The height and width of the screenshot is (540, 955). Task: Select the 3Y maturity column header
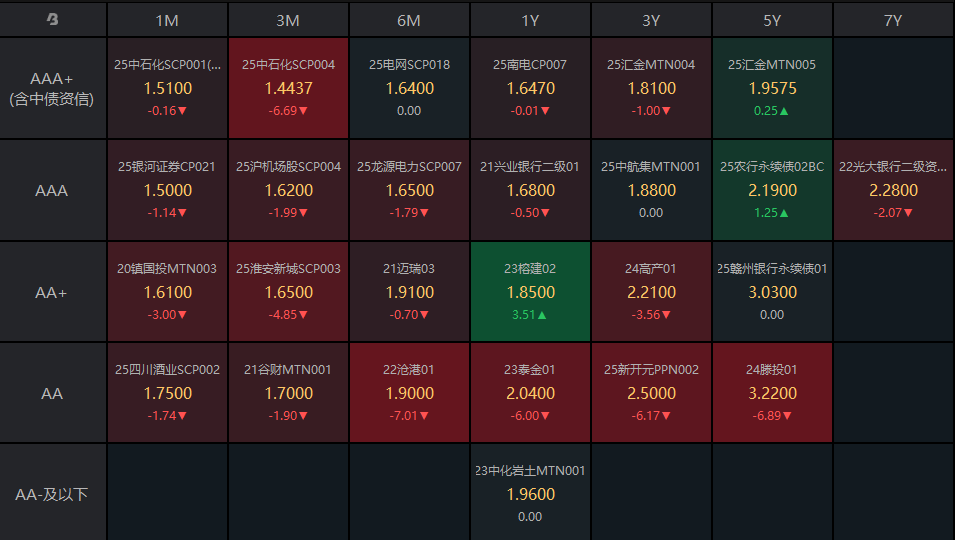coord(651,20)
